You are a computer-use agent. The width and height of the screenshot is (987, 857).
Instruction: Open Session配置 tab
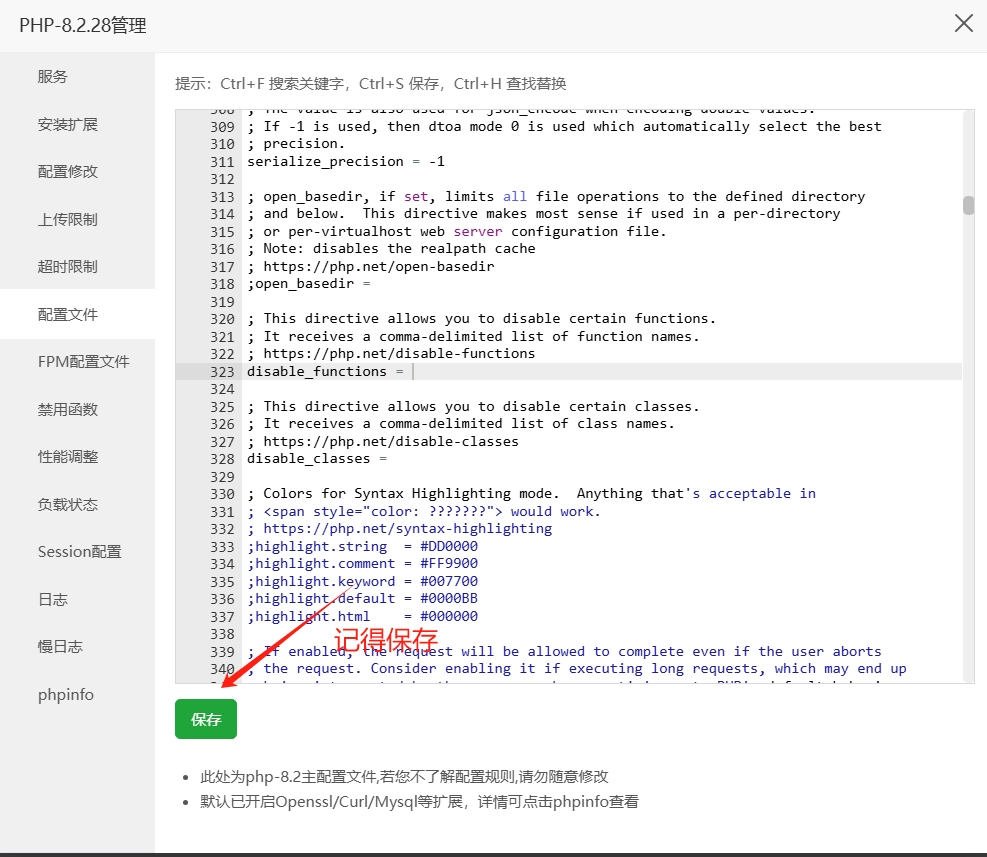[80, 552]
